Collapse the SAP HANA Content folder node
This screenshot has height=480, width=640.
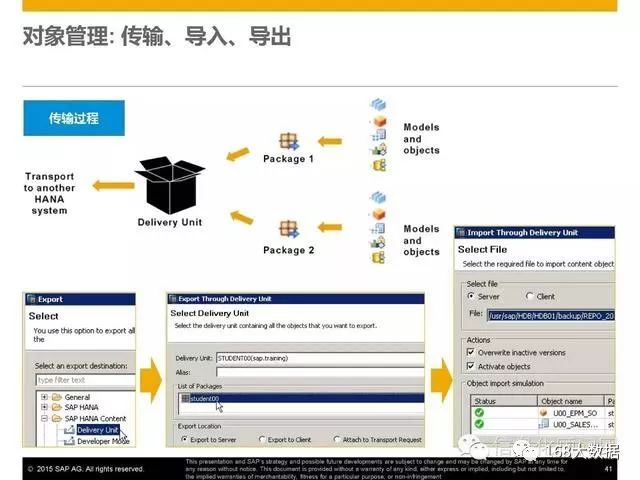coord(44,418)
